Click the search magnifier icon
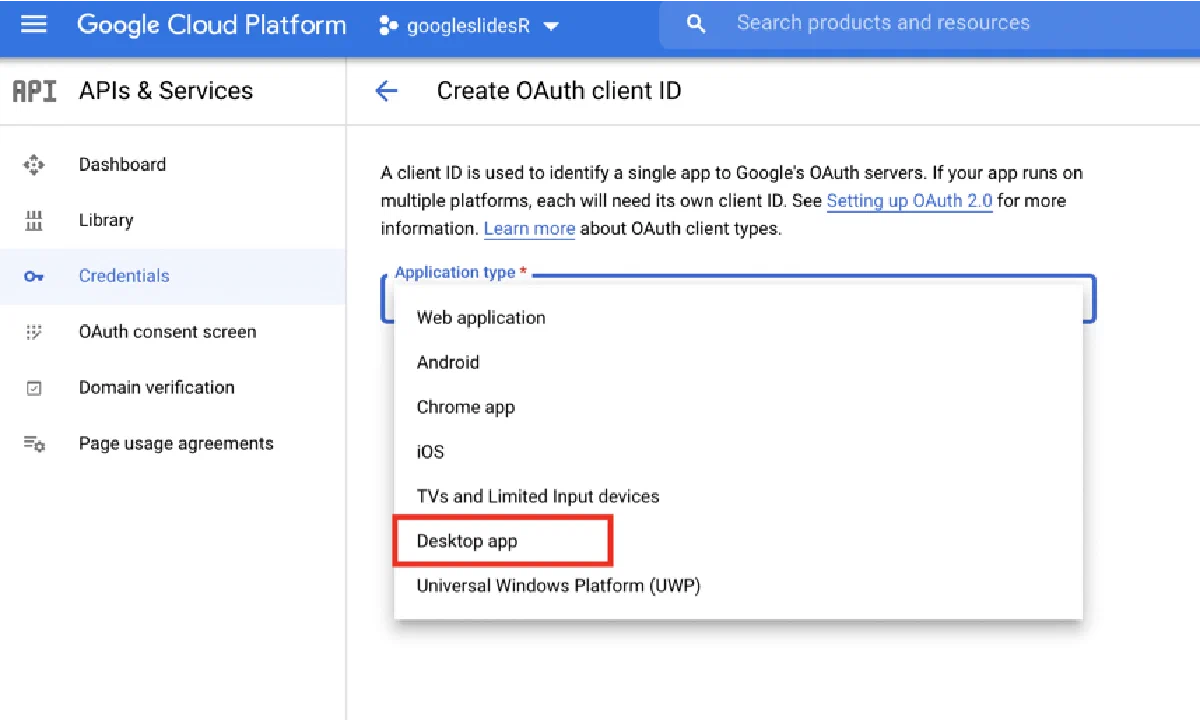The height and width of the screenshot is (720, 1200). [697, 24]
